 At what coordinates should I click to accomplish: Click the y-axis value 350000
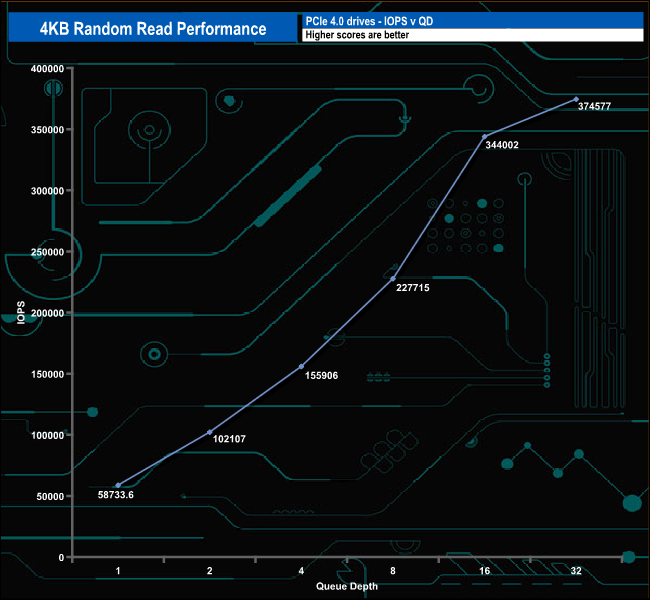[47, 130]
